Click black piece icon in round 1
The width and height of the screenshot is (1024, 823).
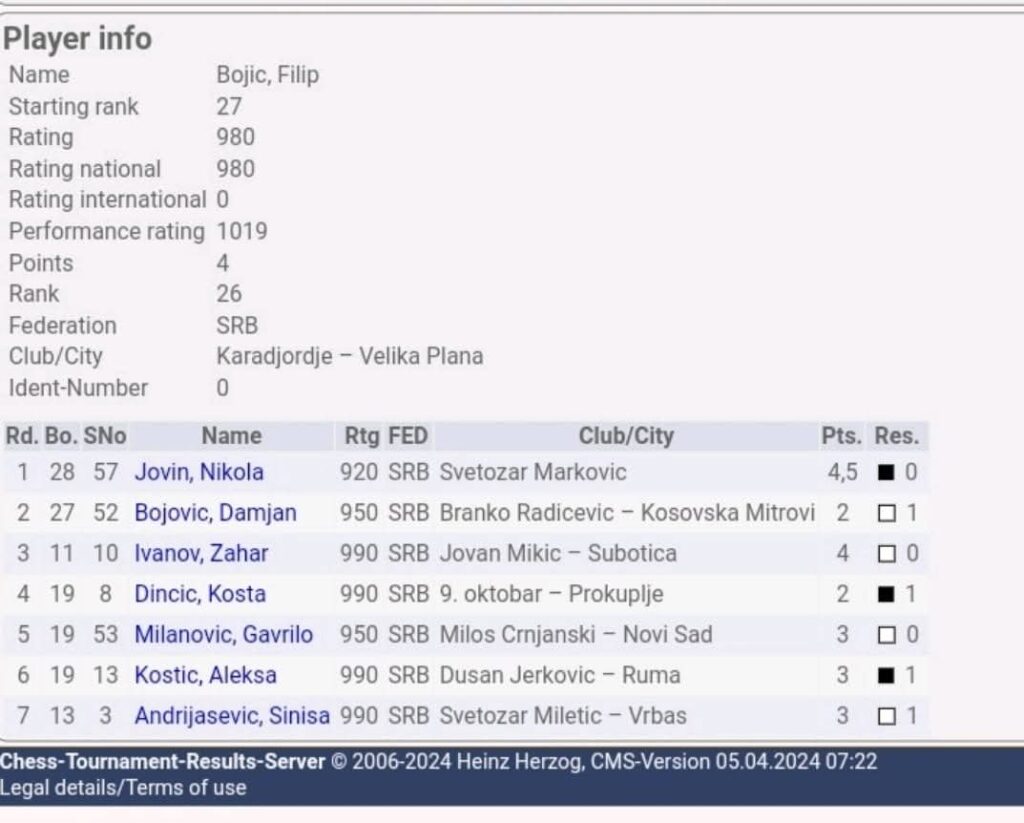885,473
